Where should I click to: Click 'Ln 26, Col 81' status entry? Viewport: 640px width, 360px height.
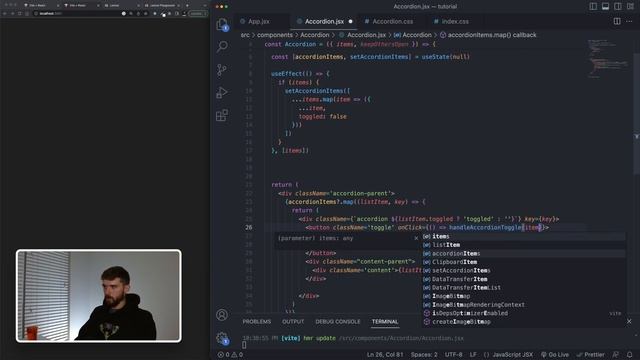(385, 355)
